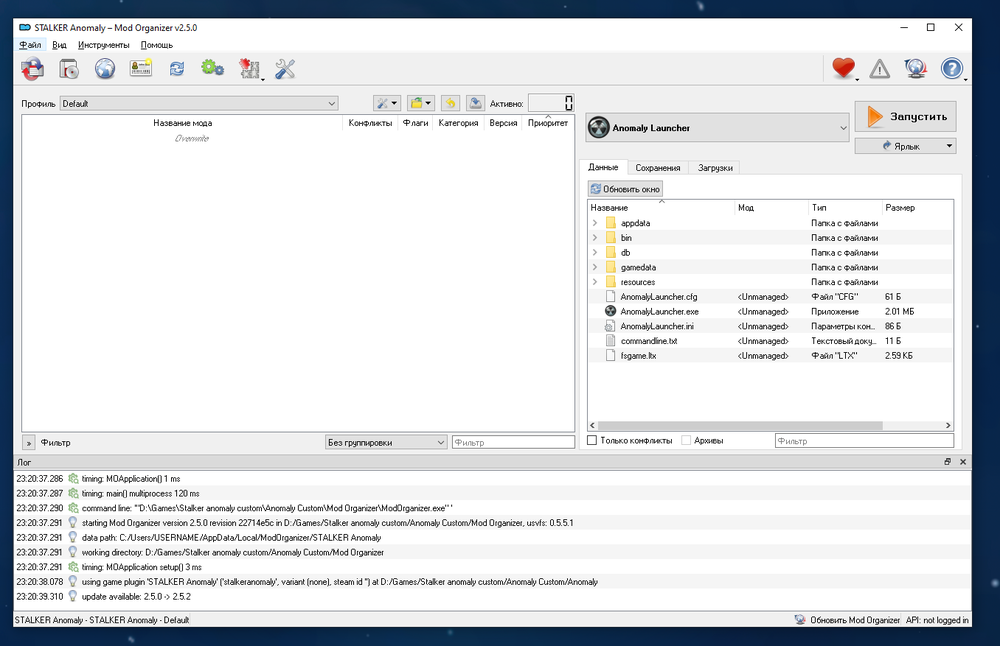Enable the Только конфликты checkbox
This screenshot has height=646, width=1000.
[592, 440]
